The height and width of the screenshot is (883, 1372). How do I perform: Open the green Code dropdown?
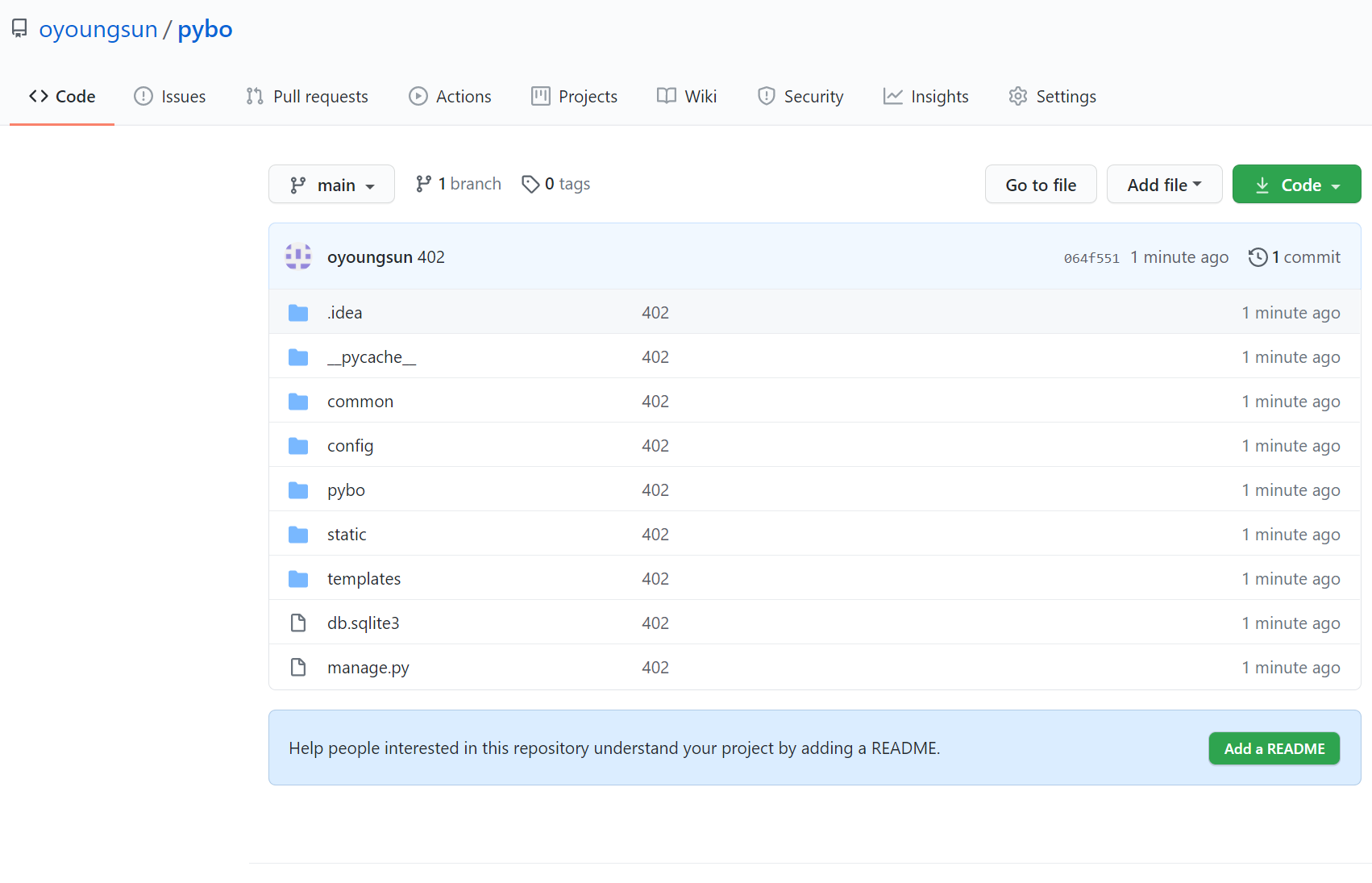coord(1296,184)
